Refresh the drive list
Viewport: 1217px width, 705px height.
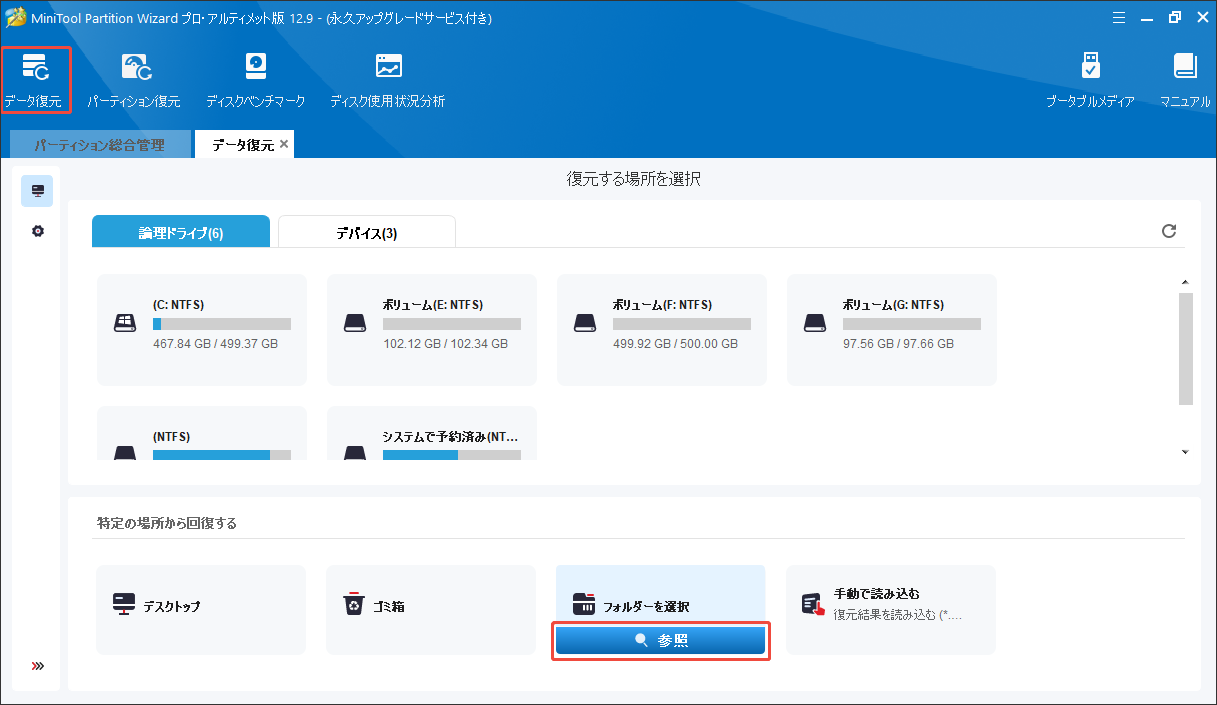tap(1168, 231)
